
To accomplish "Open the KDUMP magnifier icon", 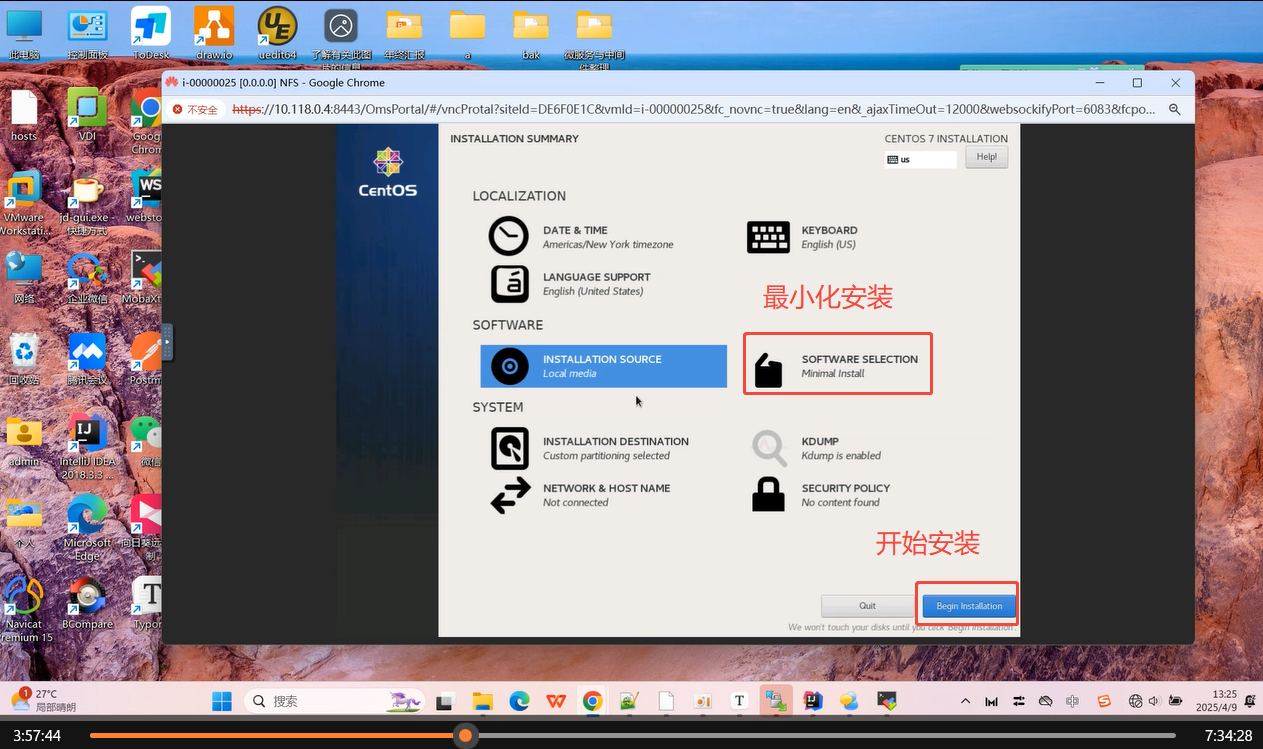I will pyautogui.click(x=768, y=448).
